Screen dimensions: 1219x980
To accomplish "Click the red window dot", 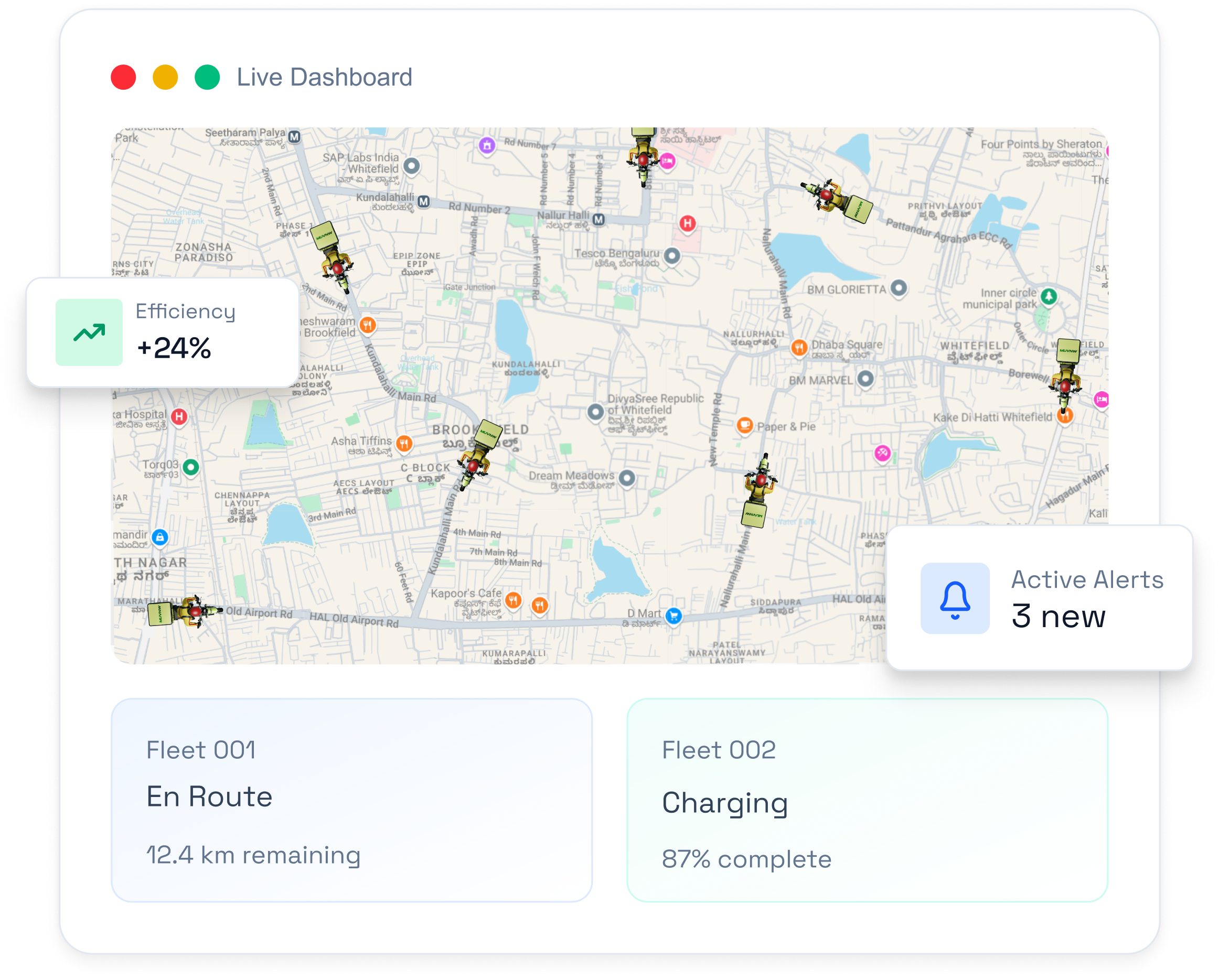I will pos(123,78).
